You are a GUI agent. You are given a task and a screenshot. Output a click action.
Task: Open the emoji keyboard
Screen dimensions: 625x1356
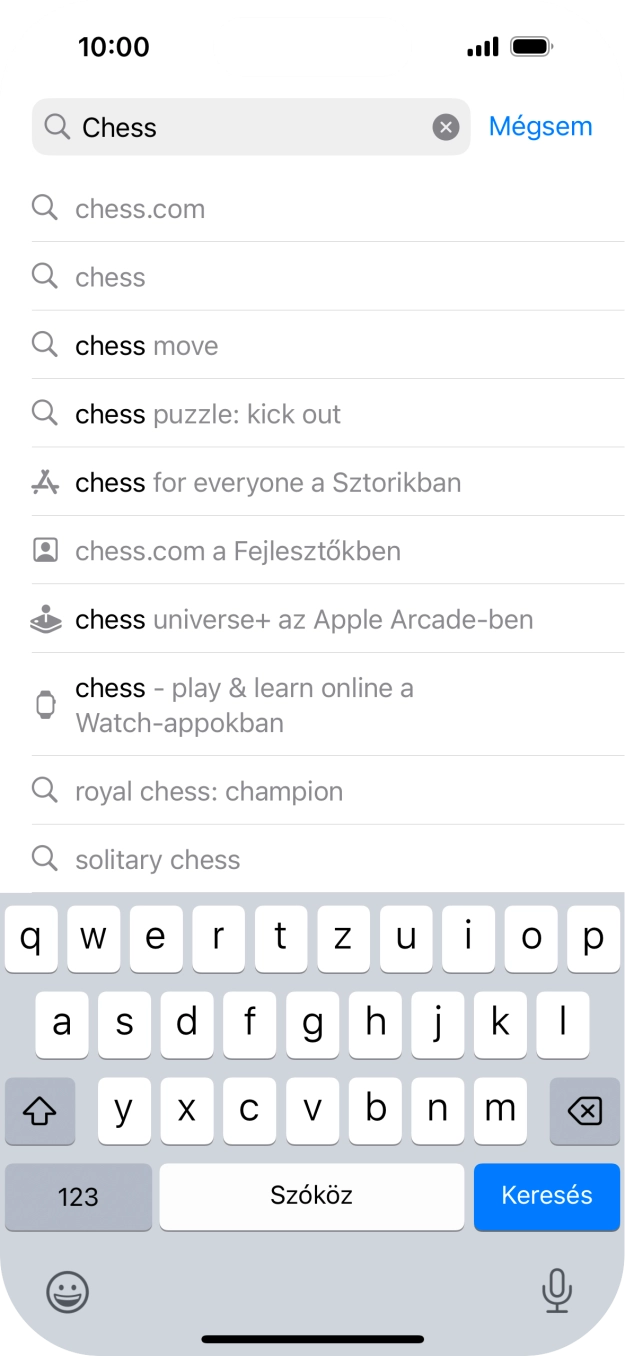pyautogui.click(x=67, y=1291)
